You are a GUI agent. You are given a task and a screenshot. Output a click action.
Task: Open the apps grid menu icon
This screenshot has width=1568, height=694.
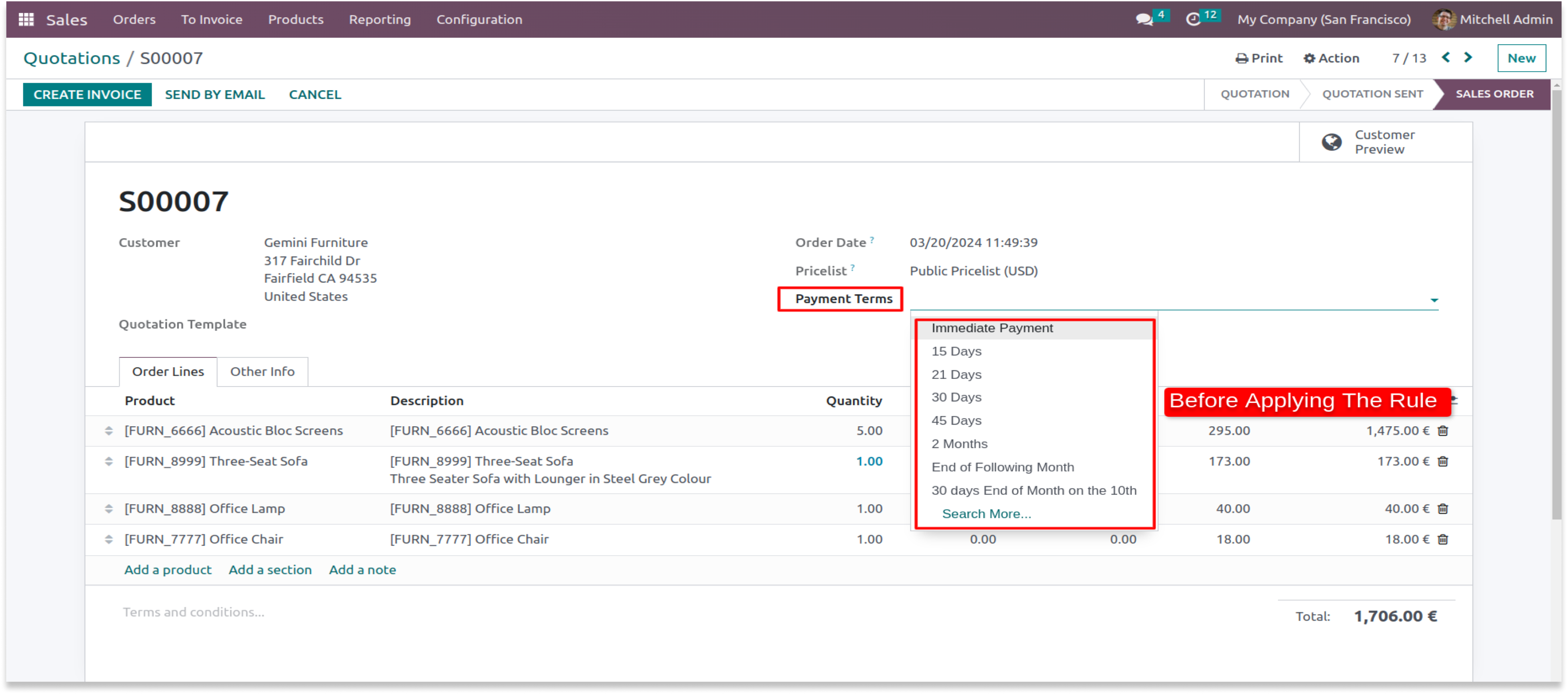(26, 19)
